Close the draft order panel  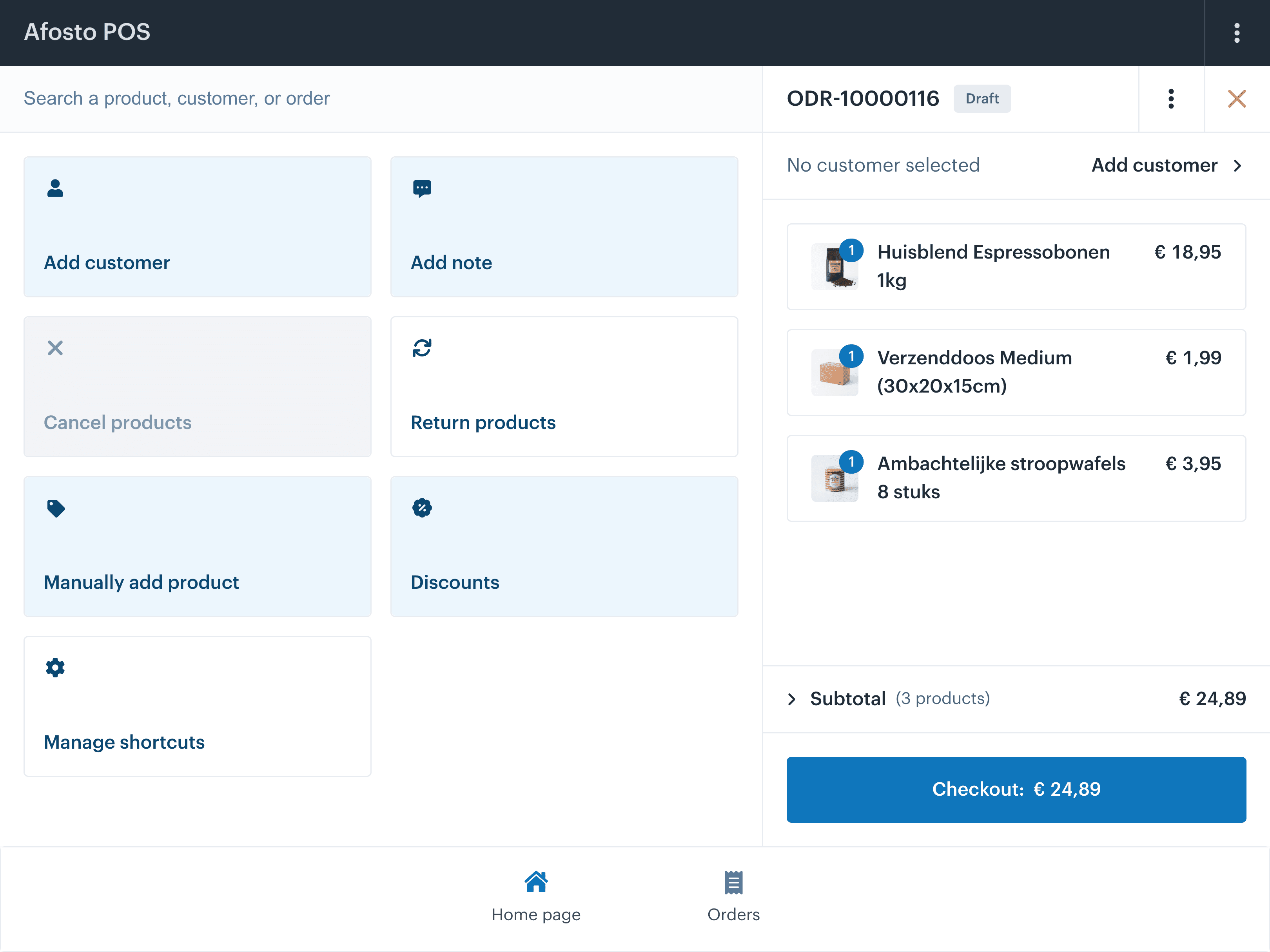pyautogui.click(x=1237, y=99)
